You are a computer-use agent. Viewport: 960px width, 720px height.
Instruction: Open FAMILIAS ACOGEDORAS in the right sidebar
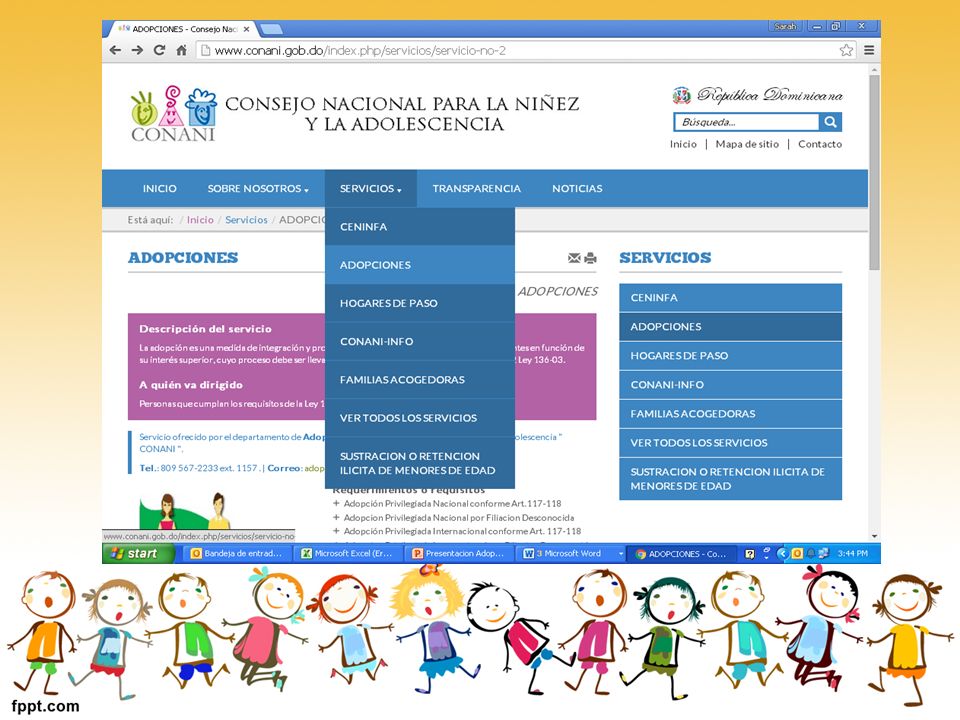[730, 414]
